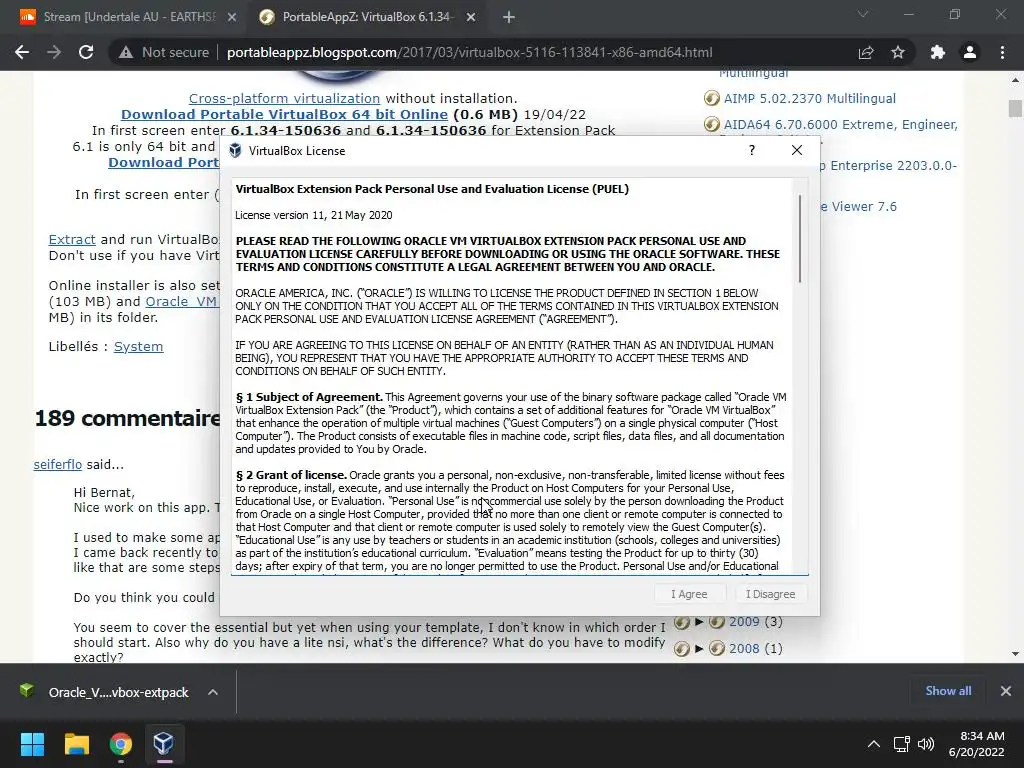Reload the current page
This screenshot has width=1024, height=768.
(x=86, y=52)
